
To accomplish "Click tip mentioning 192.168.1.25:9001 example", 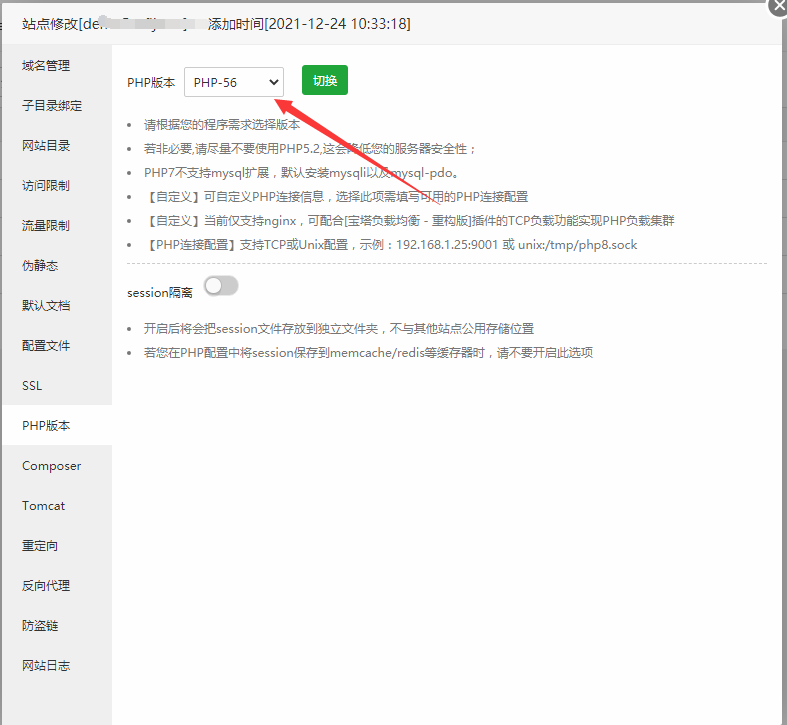I will (390, 245).
